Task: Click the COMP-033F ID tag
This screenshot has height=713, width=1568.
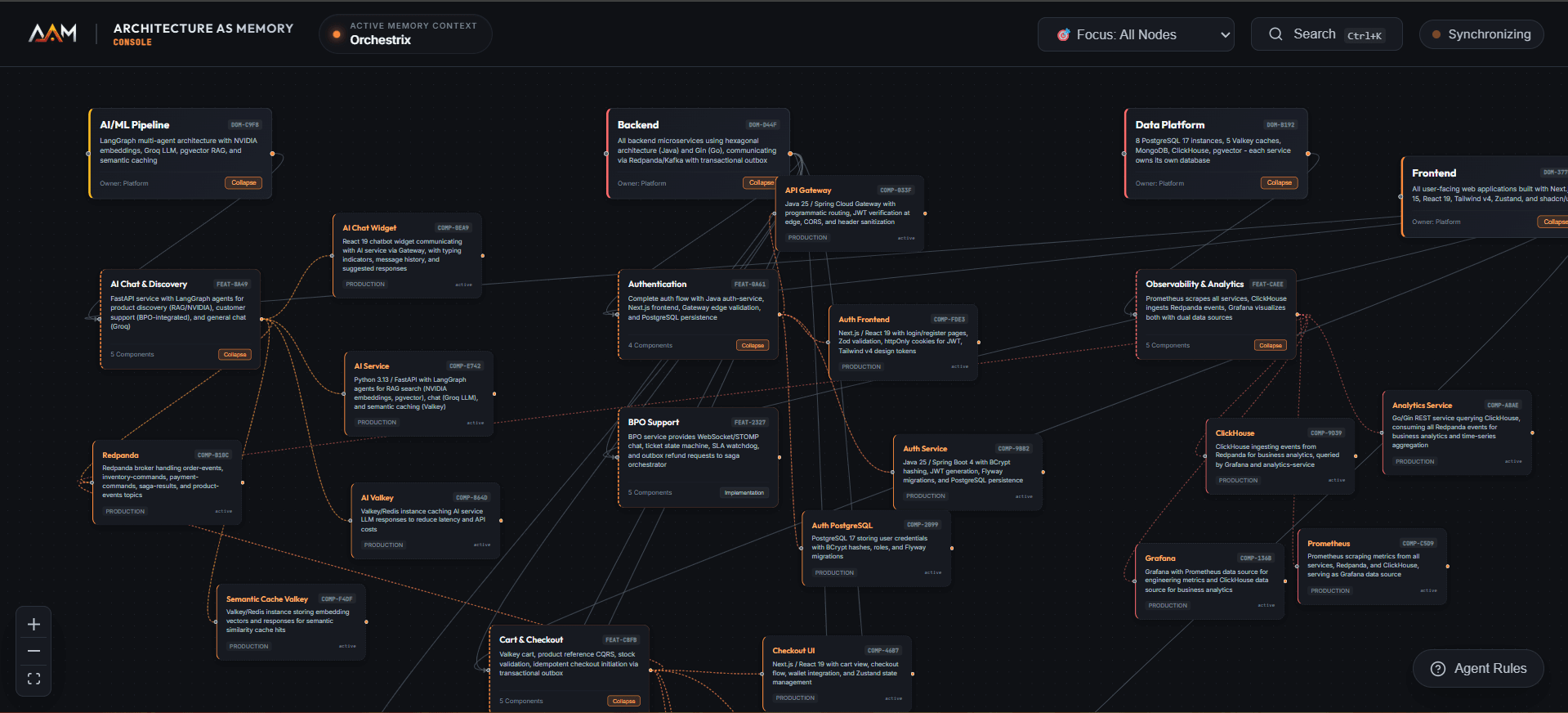Action: [896, 191]
